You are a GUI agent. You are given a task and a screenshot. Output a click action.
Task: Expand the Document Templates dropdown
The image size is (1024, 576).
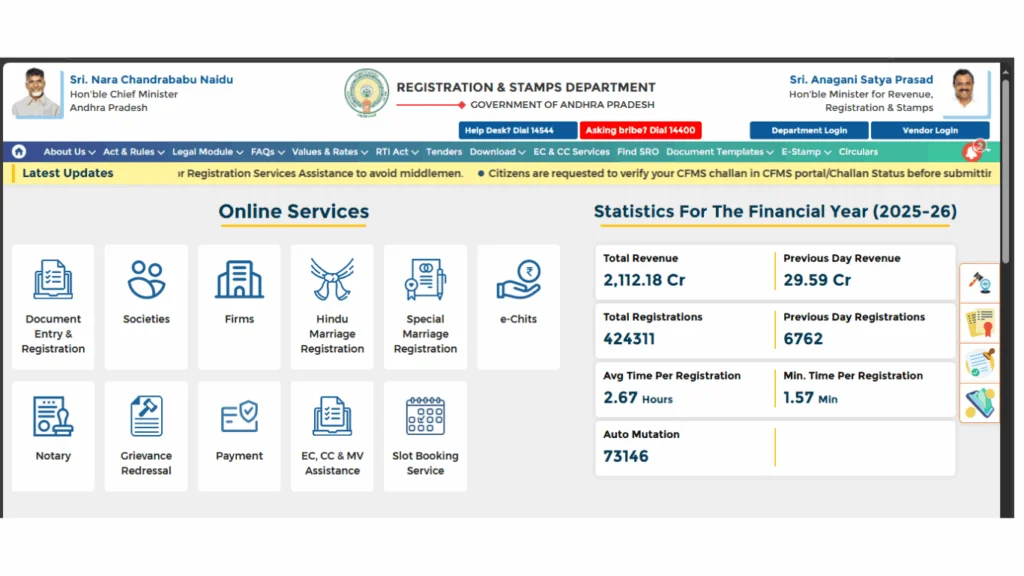[x=719, y=152]
